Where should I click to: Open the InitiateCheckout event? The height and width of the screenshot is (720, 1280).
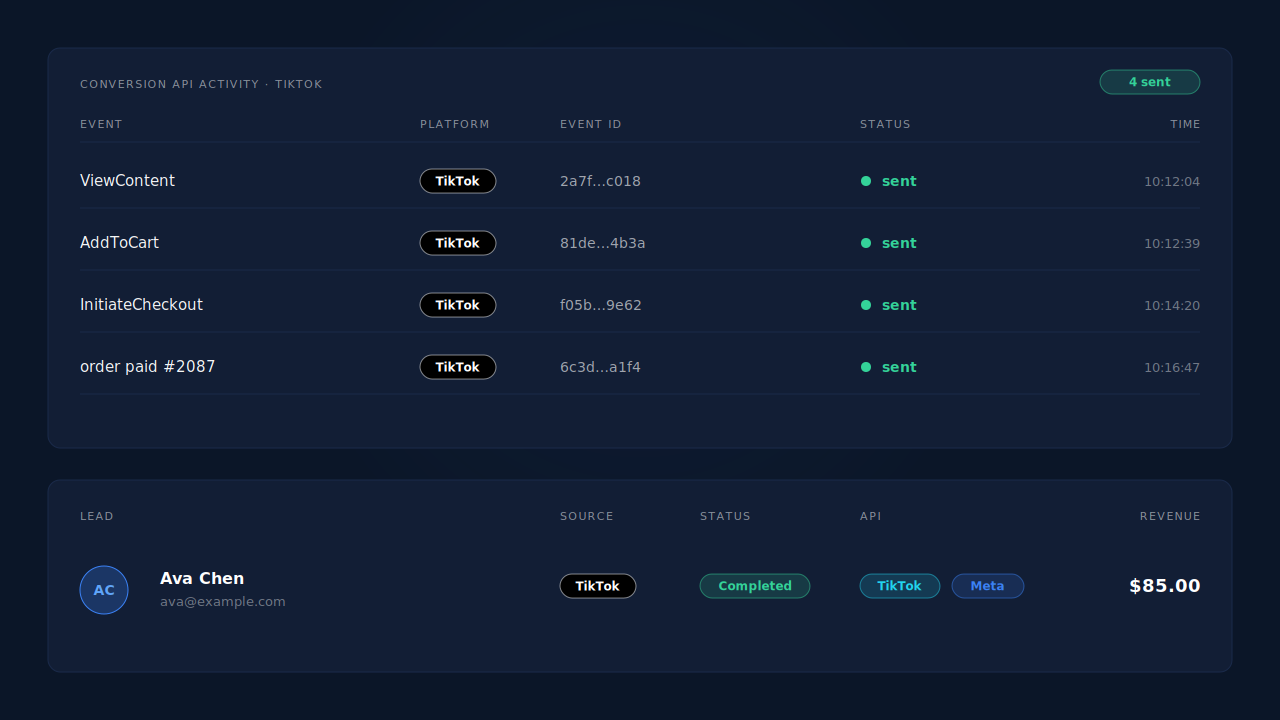(141, 305)
